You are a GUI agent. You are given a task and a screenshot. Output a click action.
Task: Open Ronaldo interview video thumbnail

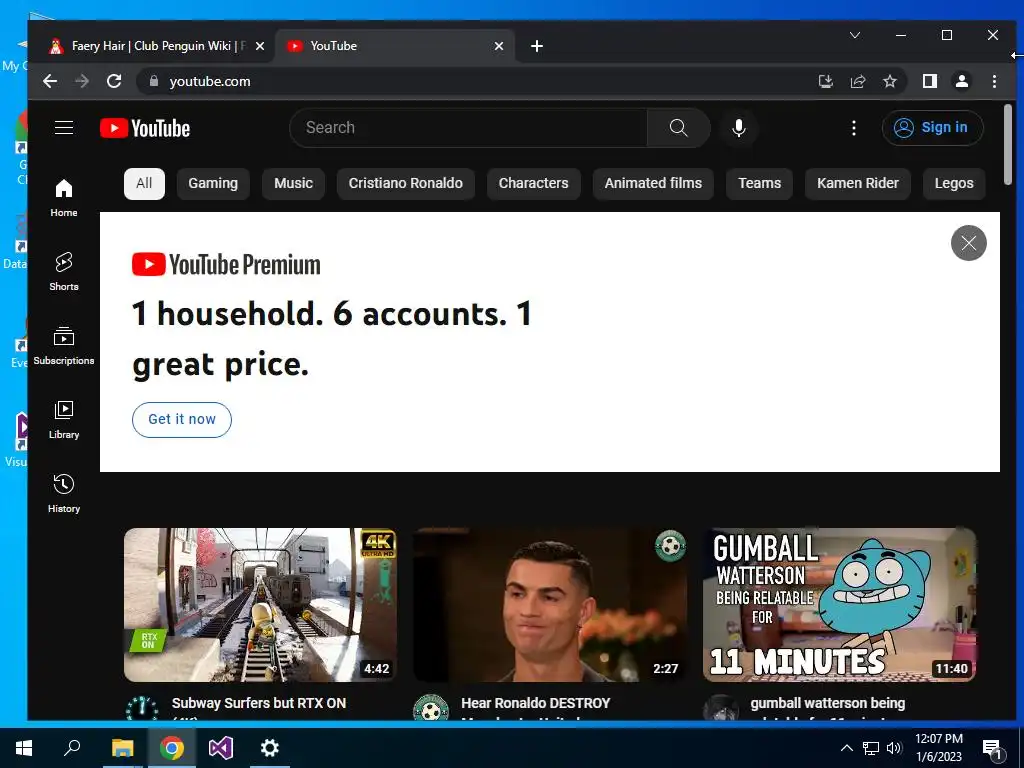pyautogui.click(x=550, y=605)
